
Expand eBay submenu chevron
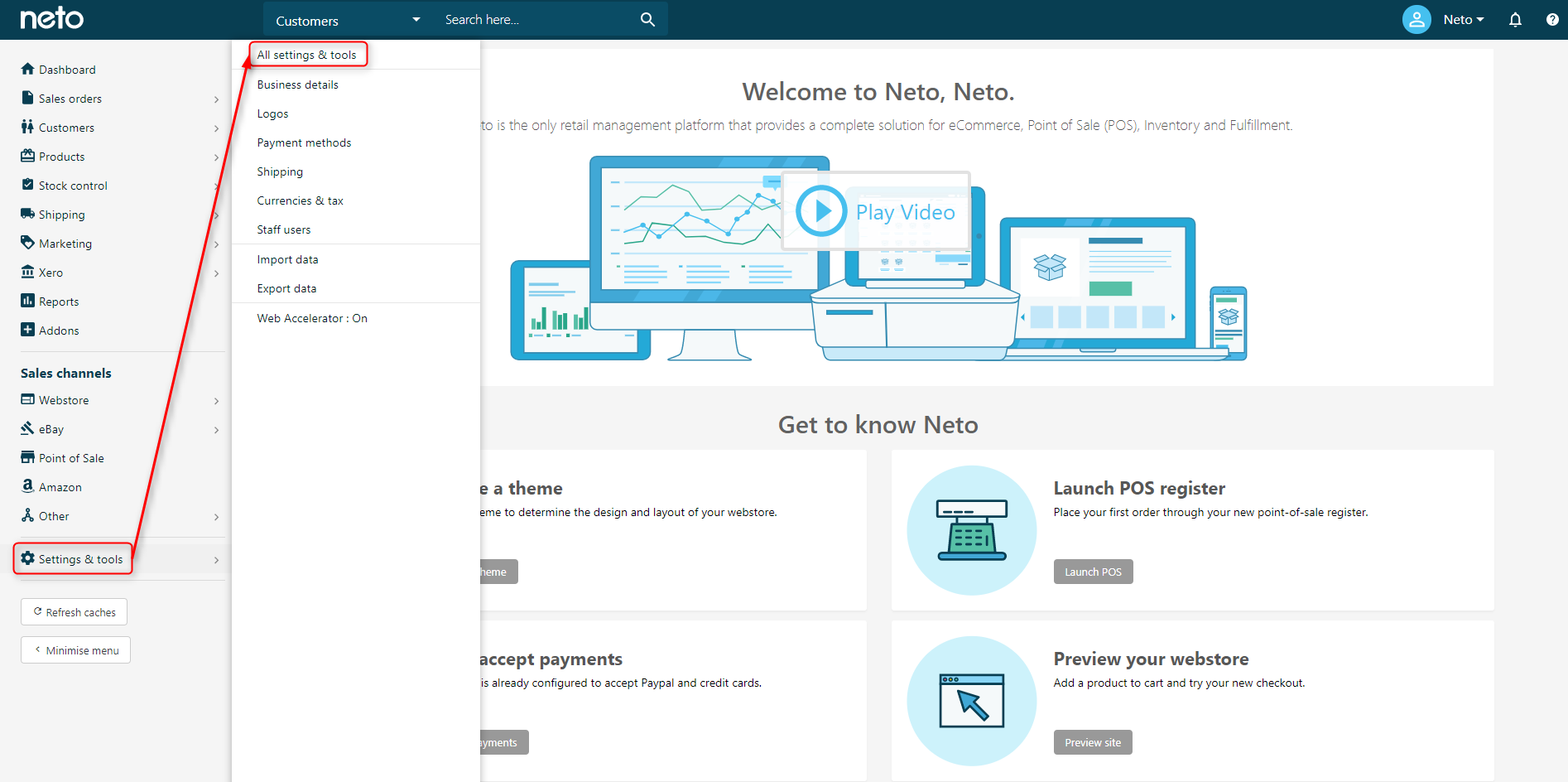coord(216,430)
